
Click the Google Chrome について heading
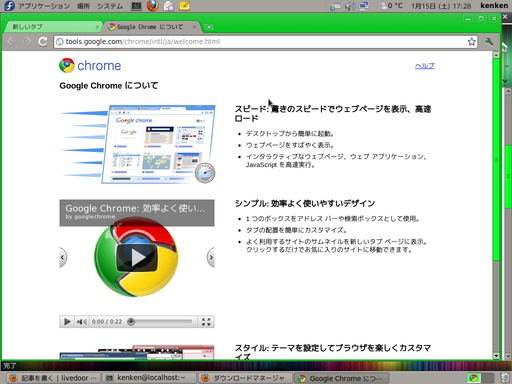coord(109,86)
